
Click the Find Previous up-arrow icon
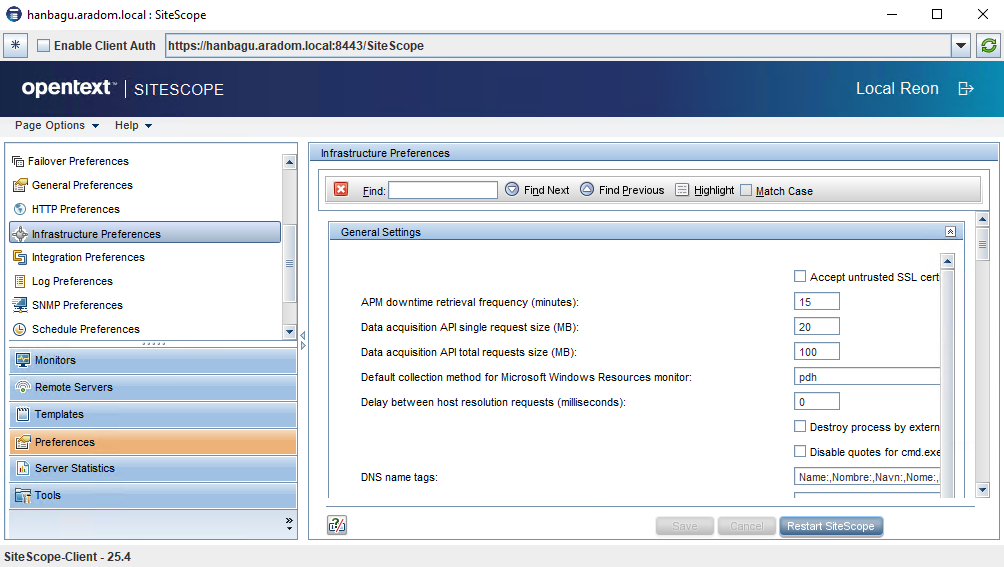(x=587, y=189)
